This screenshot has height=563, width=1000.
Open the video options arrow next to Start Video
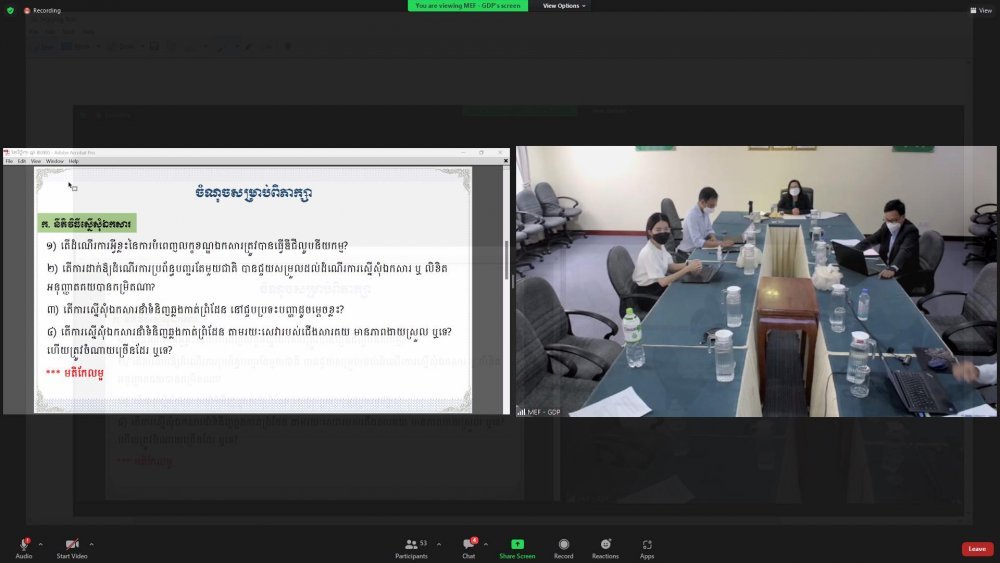(91, 544)
